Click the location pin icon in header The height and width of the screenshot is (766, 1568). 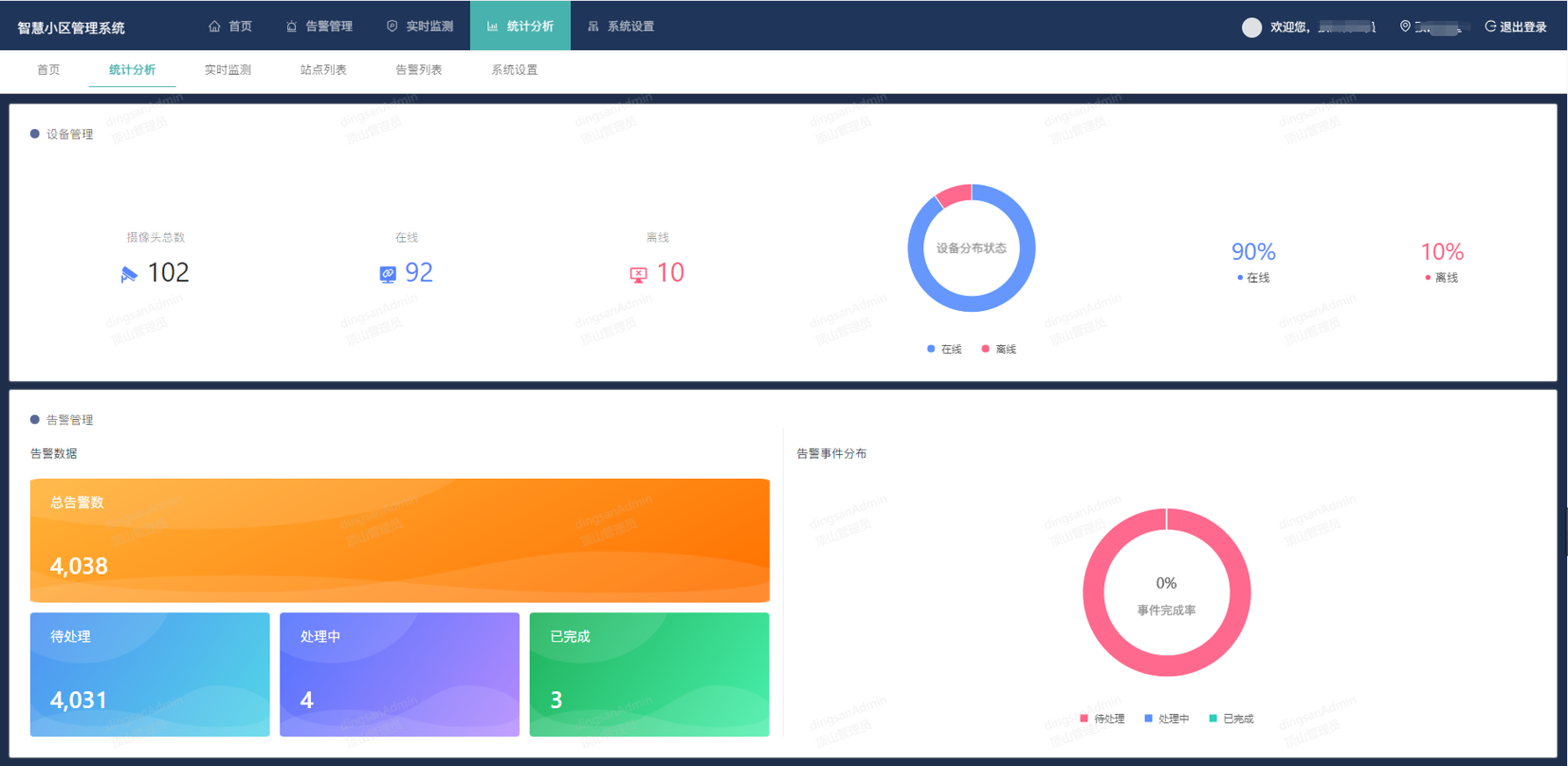[1405, 27]
